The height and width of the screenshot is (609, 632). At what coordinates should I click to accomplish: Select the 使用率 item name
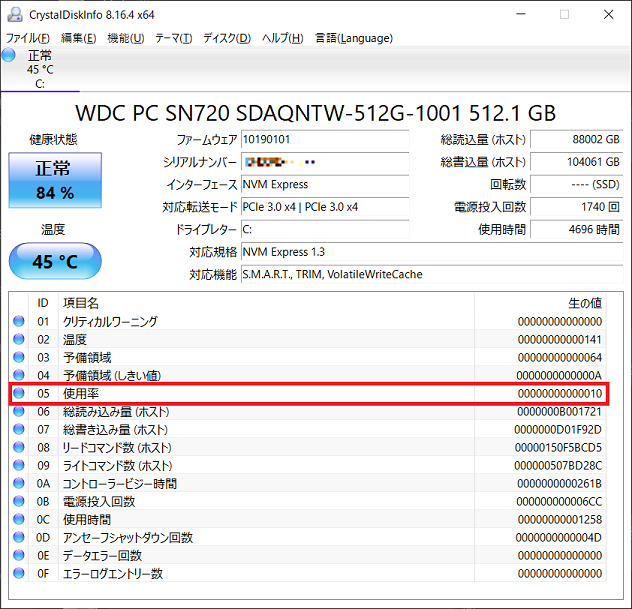click(81, 394)
